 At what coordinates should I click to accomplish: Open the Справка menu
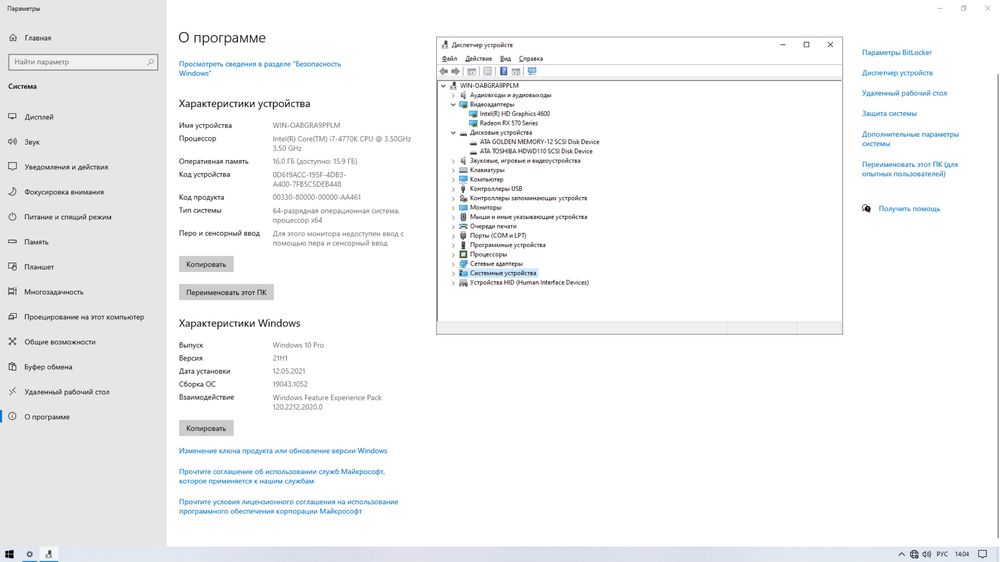click(x=531, y=59)
